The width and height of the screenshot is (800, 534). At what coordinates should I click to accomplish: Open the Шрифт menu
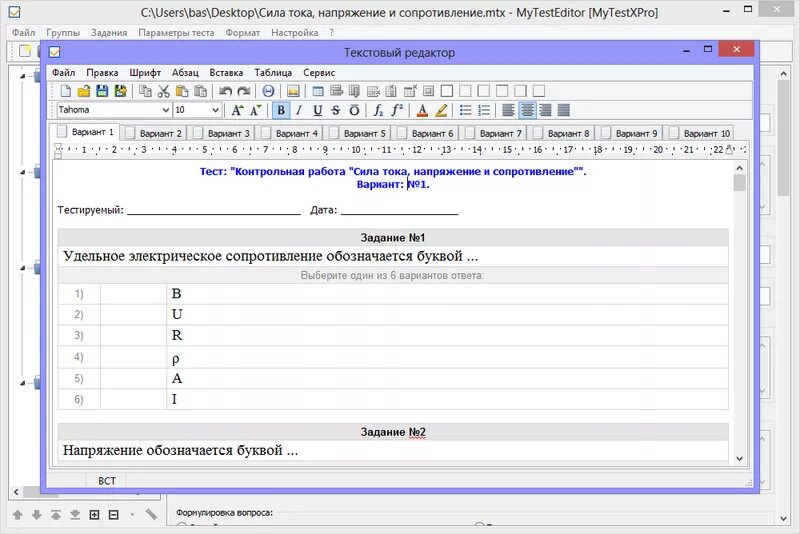point(145,72)
